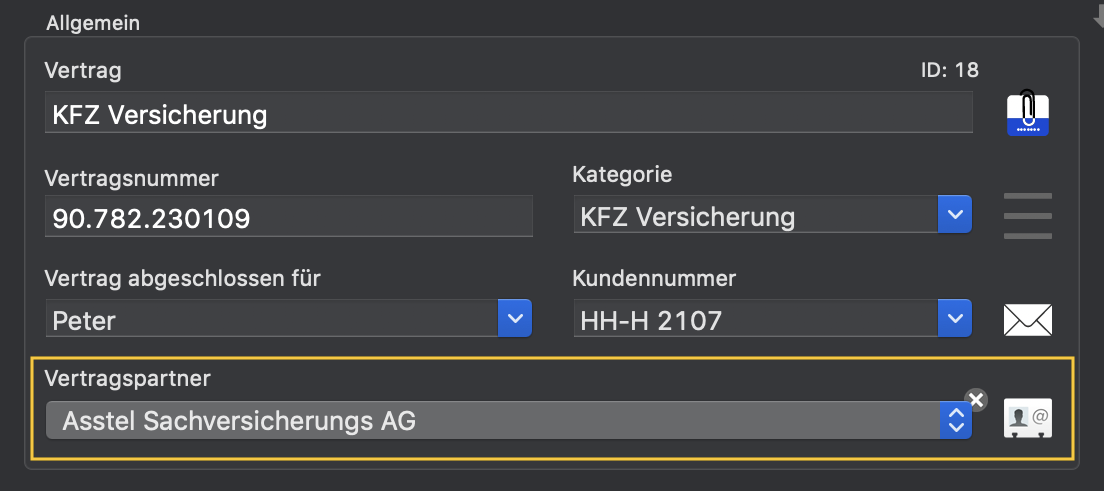Open the contact card icon beside Vertragspartner
Viewport: 1104px width, 491px height.
click(1028, 421)
